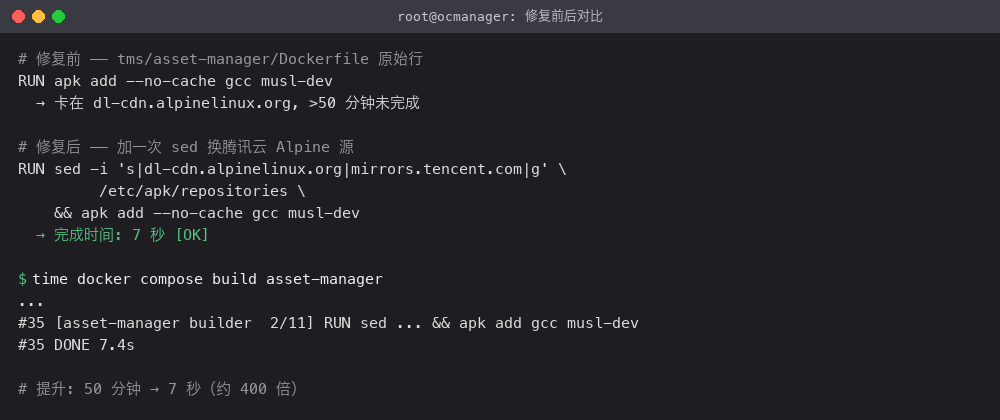Click the green maximize window button
Screen dimensions: 1000x420
[x=59, y=17]
